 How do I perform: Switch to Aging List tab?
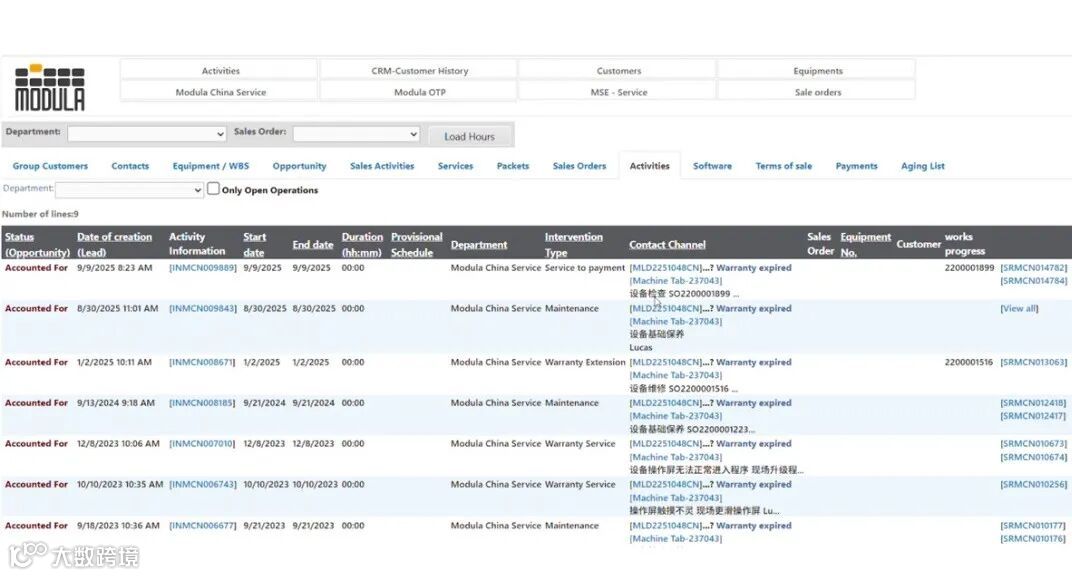922,166
